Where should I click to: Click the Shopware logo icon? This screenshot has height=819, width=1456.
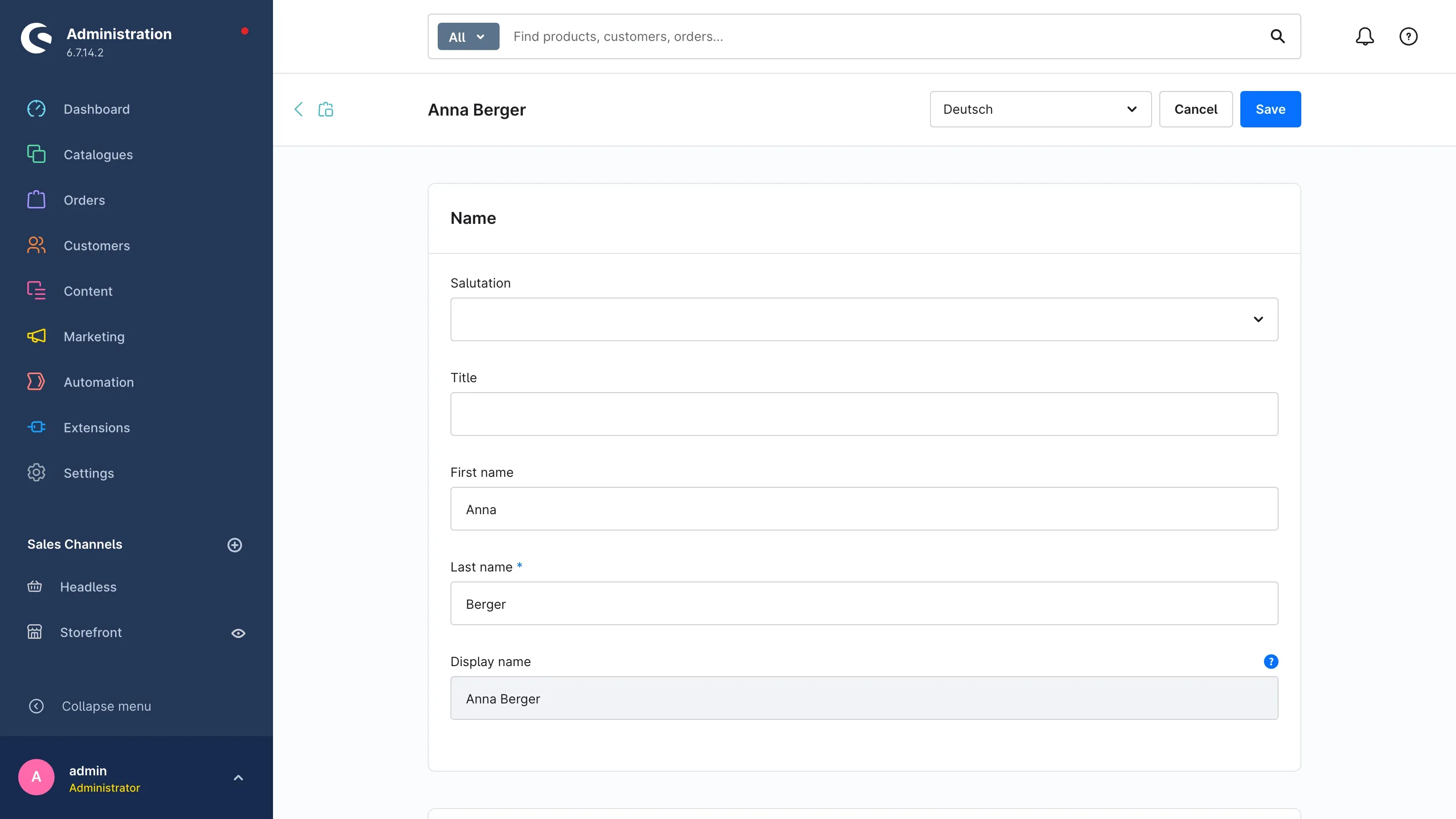[36, 38]
